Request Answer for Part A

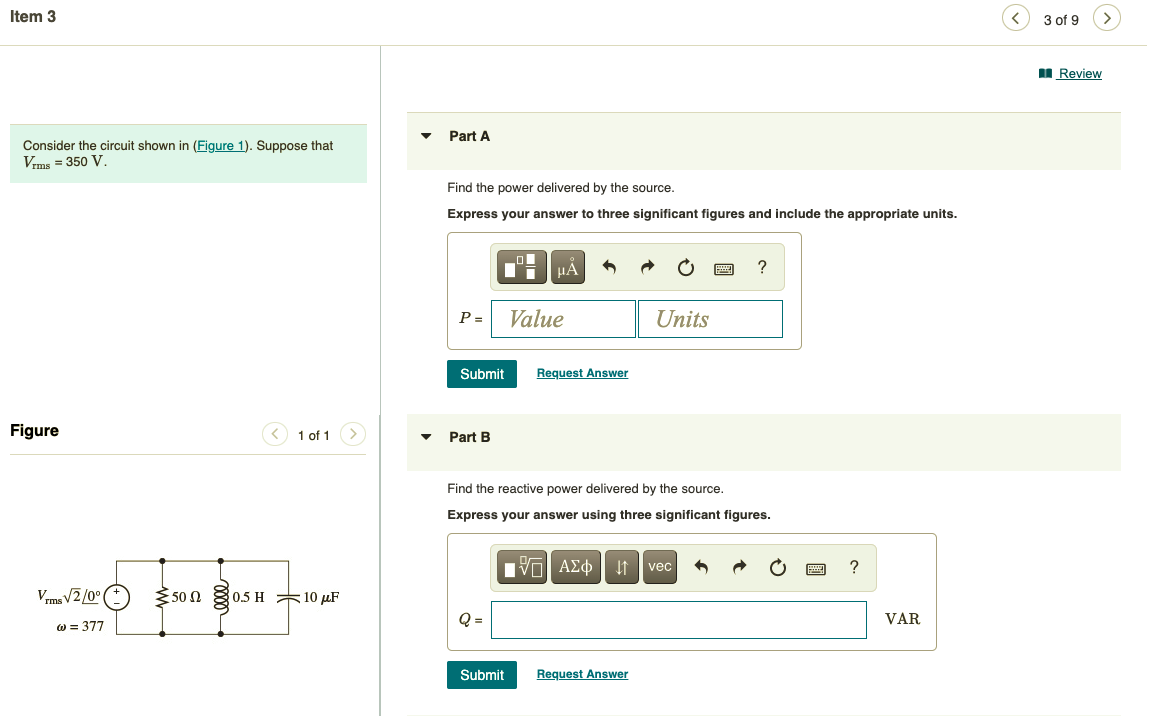pyautogui.click(x=582, y=373)
